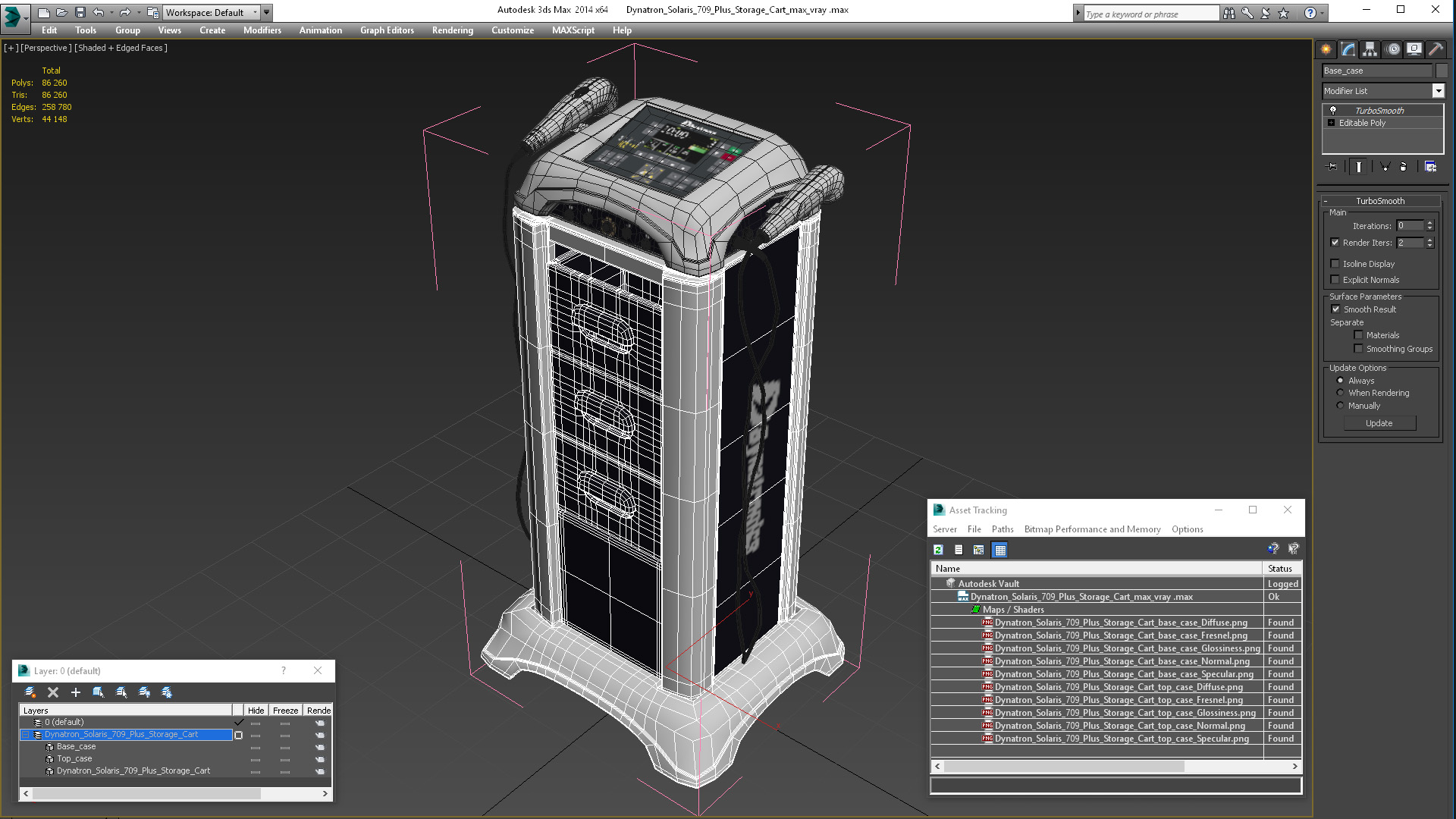The height and width of the screenshot is (819, 1456).
Task: Switch Asset Tracking to tree view
Action: tap(979, 551)
